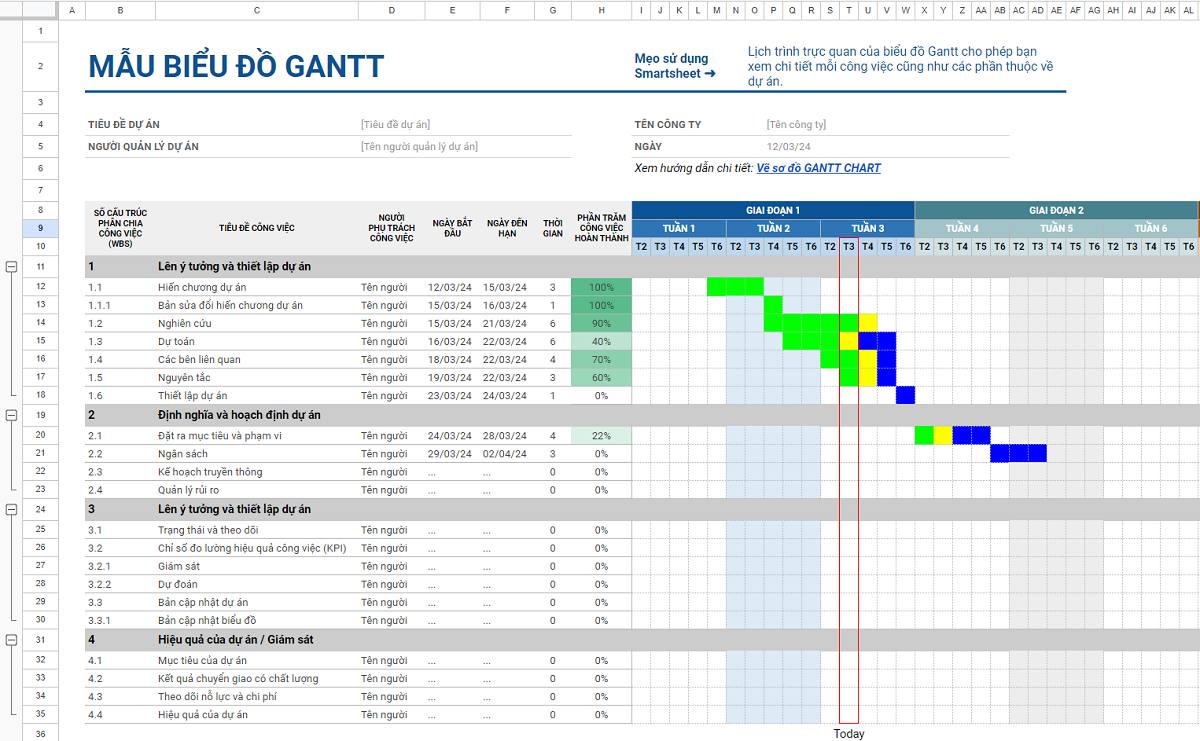The height and width of the screenshot is (741, 1200).
Task: Select the TUẦN 3 week header
Action: (867, 228)
